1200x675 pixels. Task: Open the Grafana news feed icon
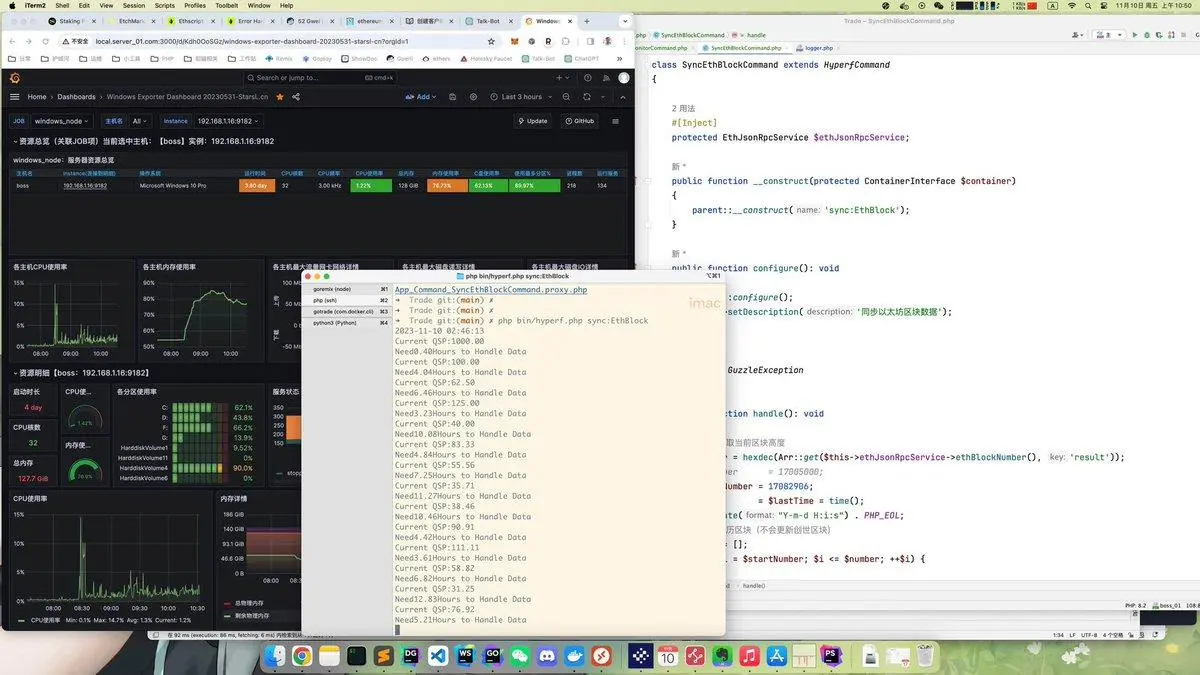pyautogui.click(x=606, y=77)
